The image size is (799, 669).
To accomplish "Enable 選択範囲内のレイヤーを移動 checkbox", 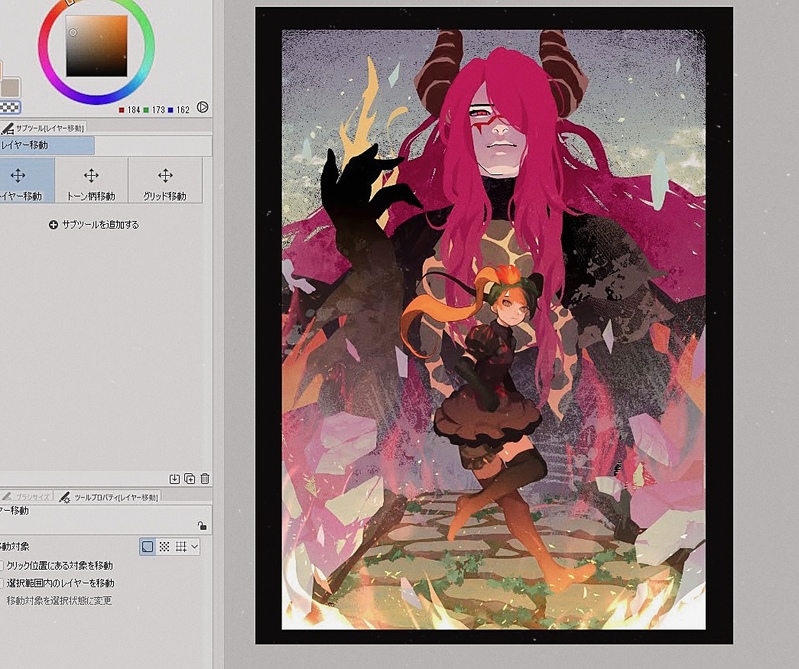I will pos(2,583).
